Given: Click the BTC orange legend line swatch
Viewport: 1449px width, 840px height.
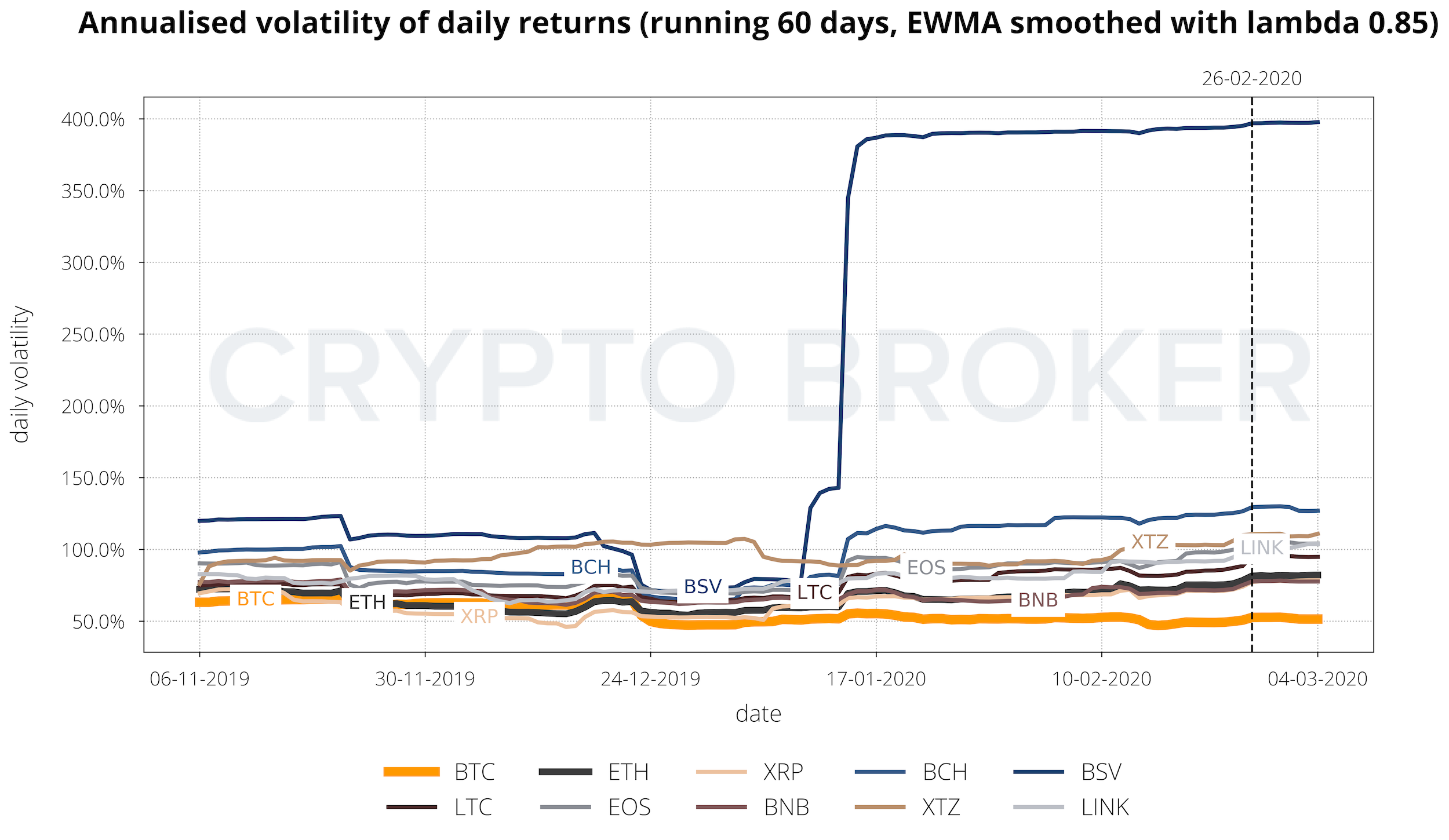Looking at the screenshot, I should 411,772.
